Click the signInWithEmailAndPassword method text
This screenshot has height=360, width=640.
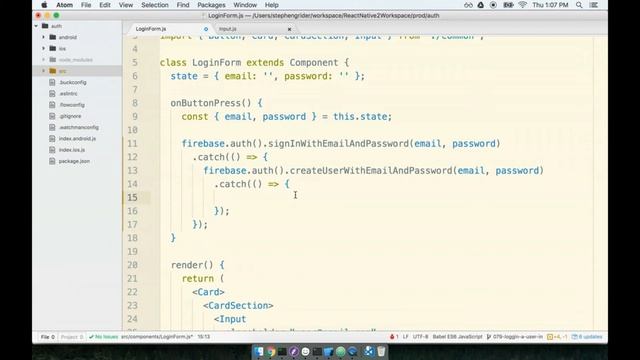tap(338, 144)
